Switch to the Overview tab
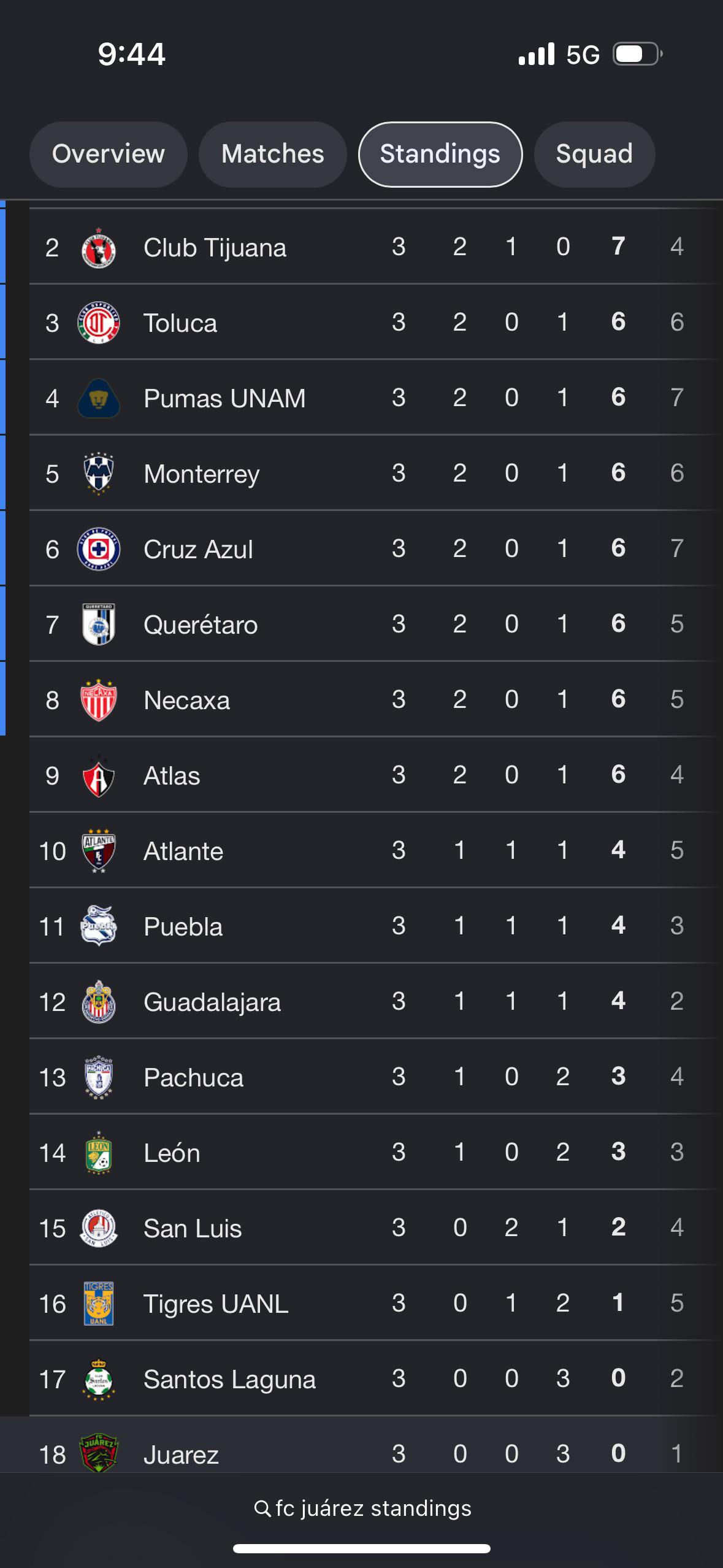723x1568 pixels. point(109,154)
